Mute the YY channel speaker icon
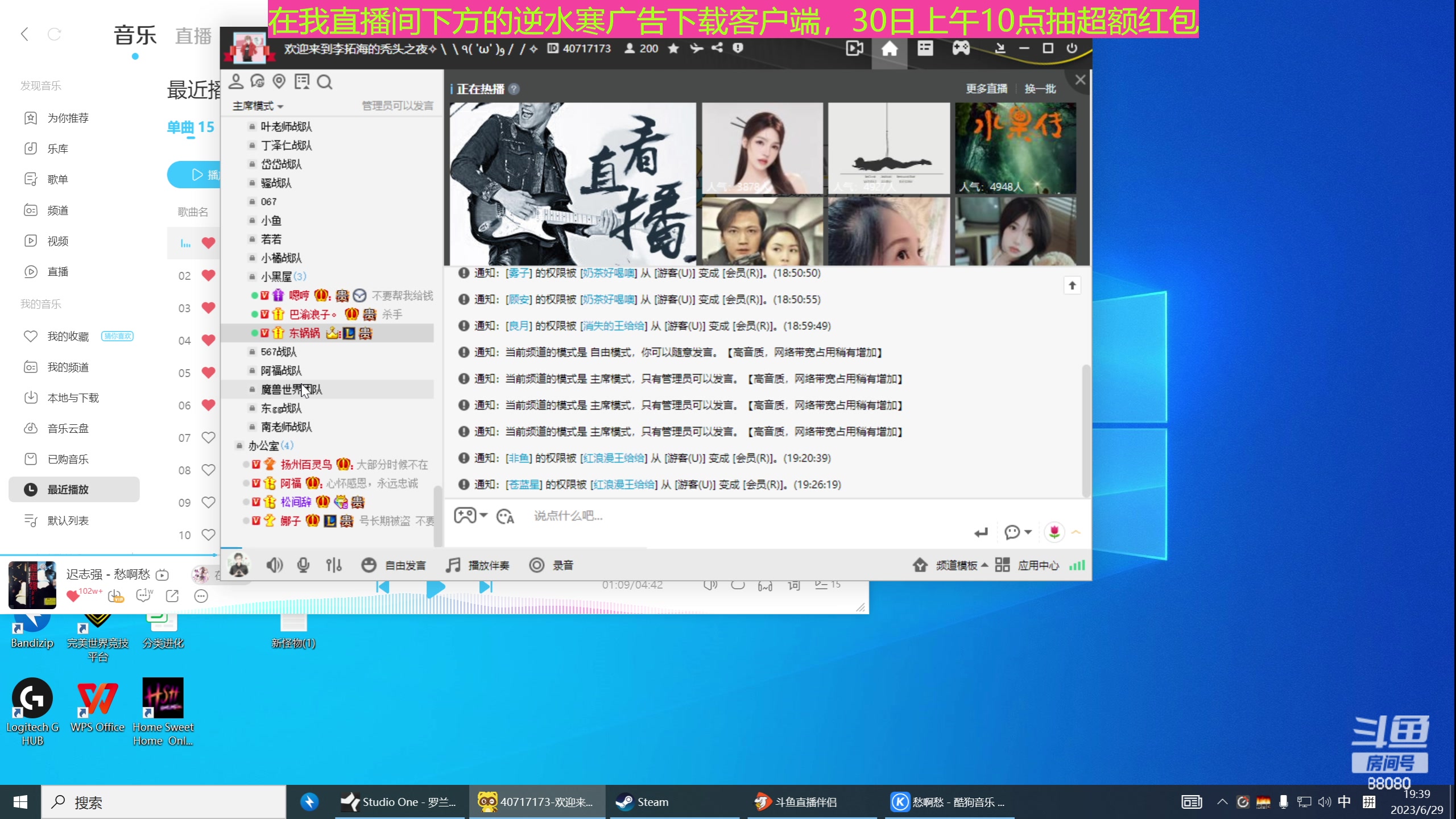 274,565
